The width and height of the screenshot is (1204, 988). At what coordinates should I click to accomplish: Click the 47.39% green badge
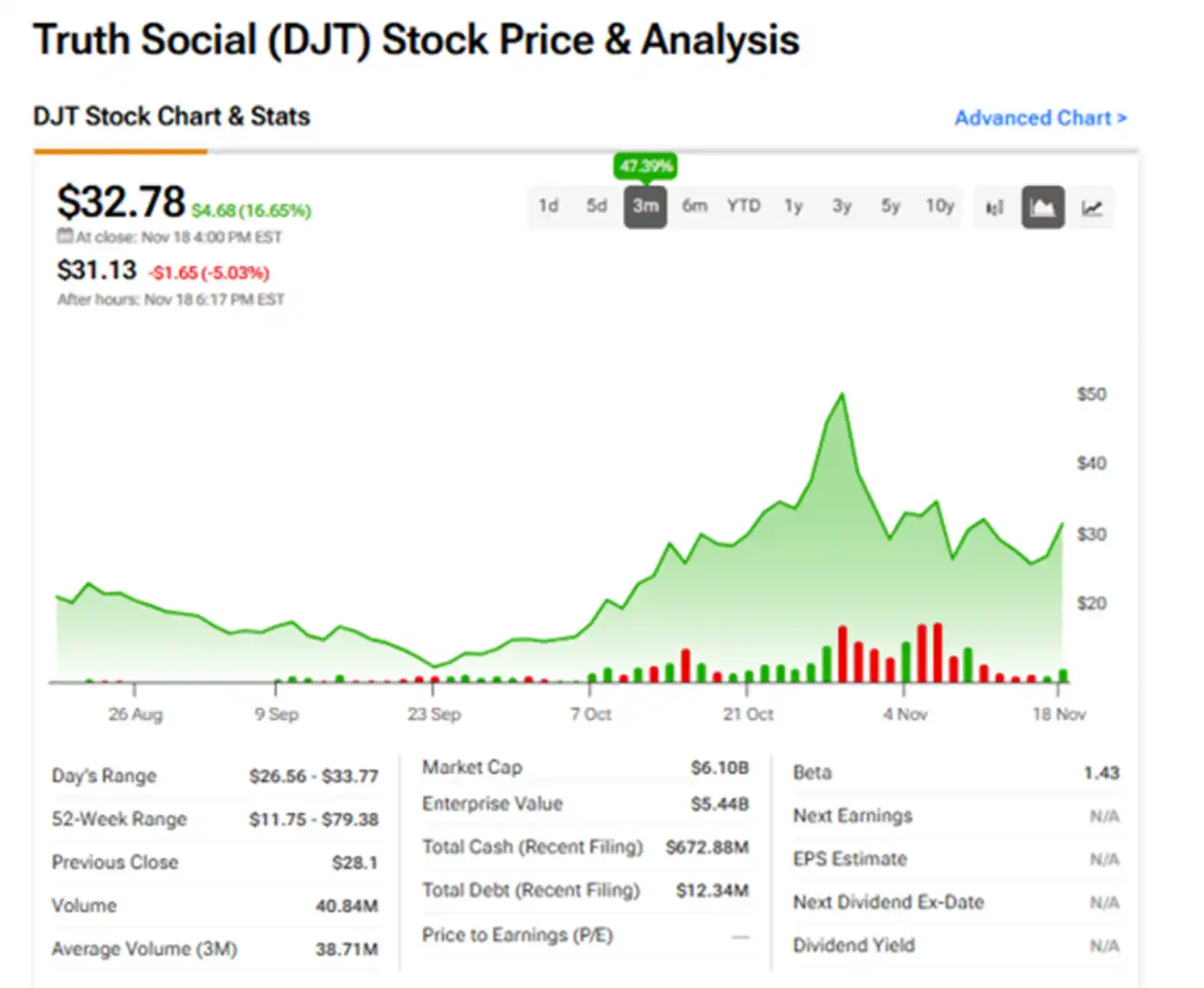click(x=646, y=166)
